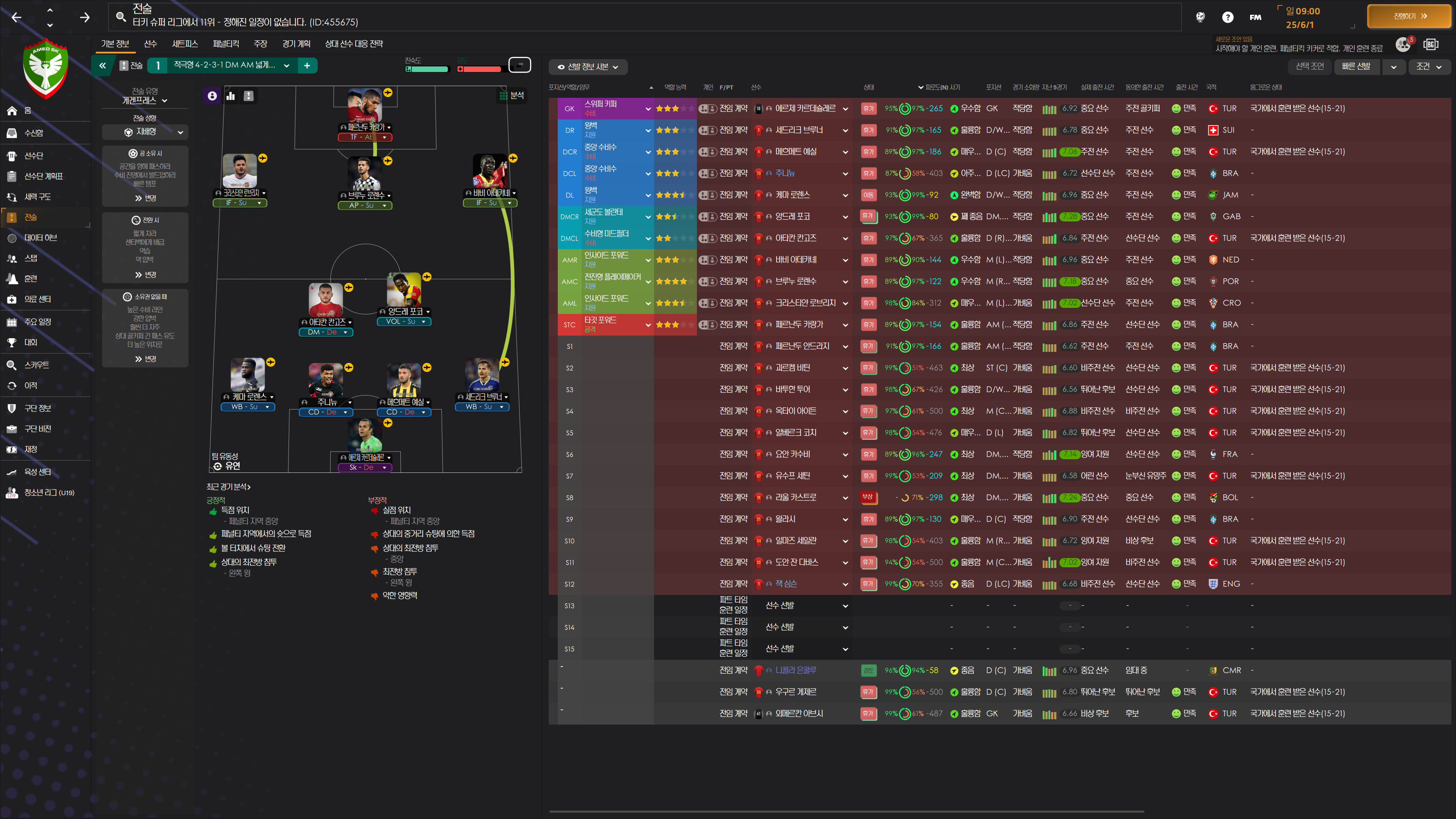Toggle the swap button beside intensity bar
The width and height of the screenshot is (1456, 819).
pos(519,65)
